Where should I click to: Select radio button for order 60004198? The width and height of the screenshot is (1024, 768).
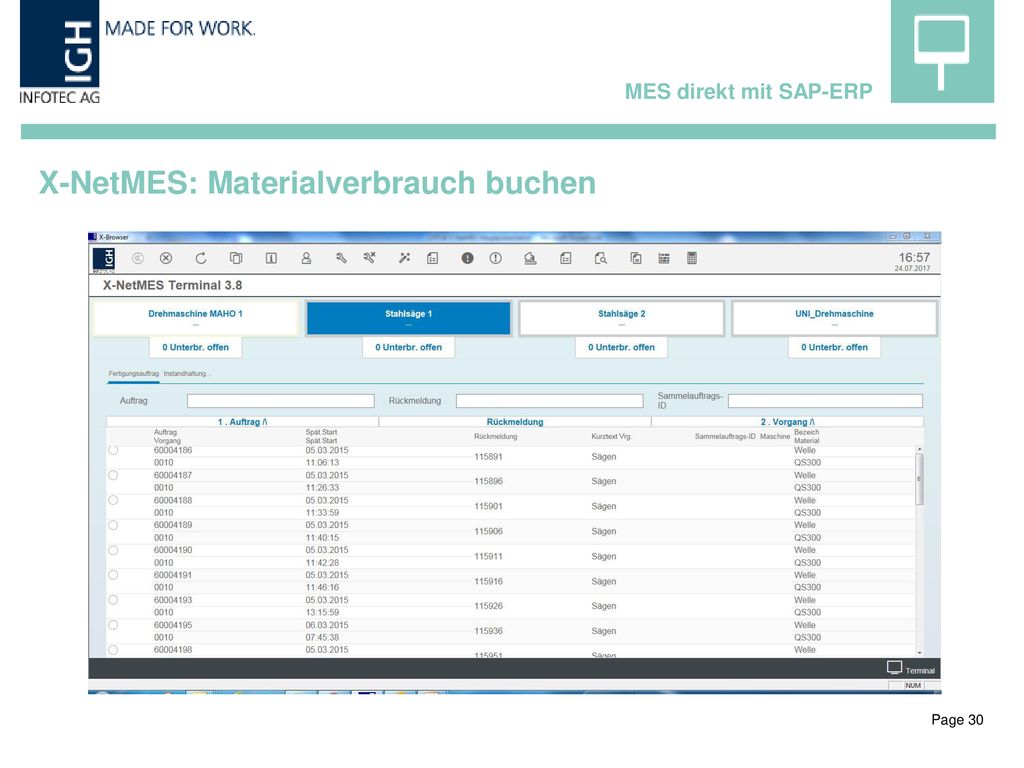[113, 650]
